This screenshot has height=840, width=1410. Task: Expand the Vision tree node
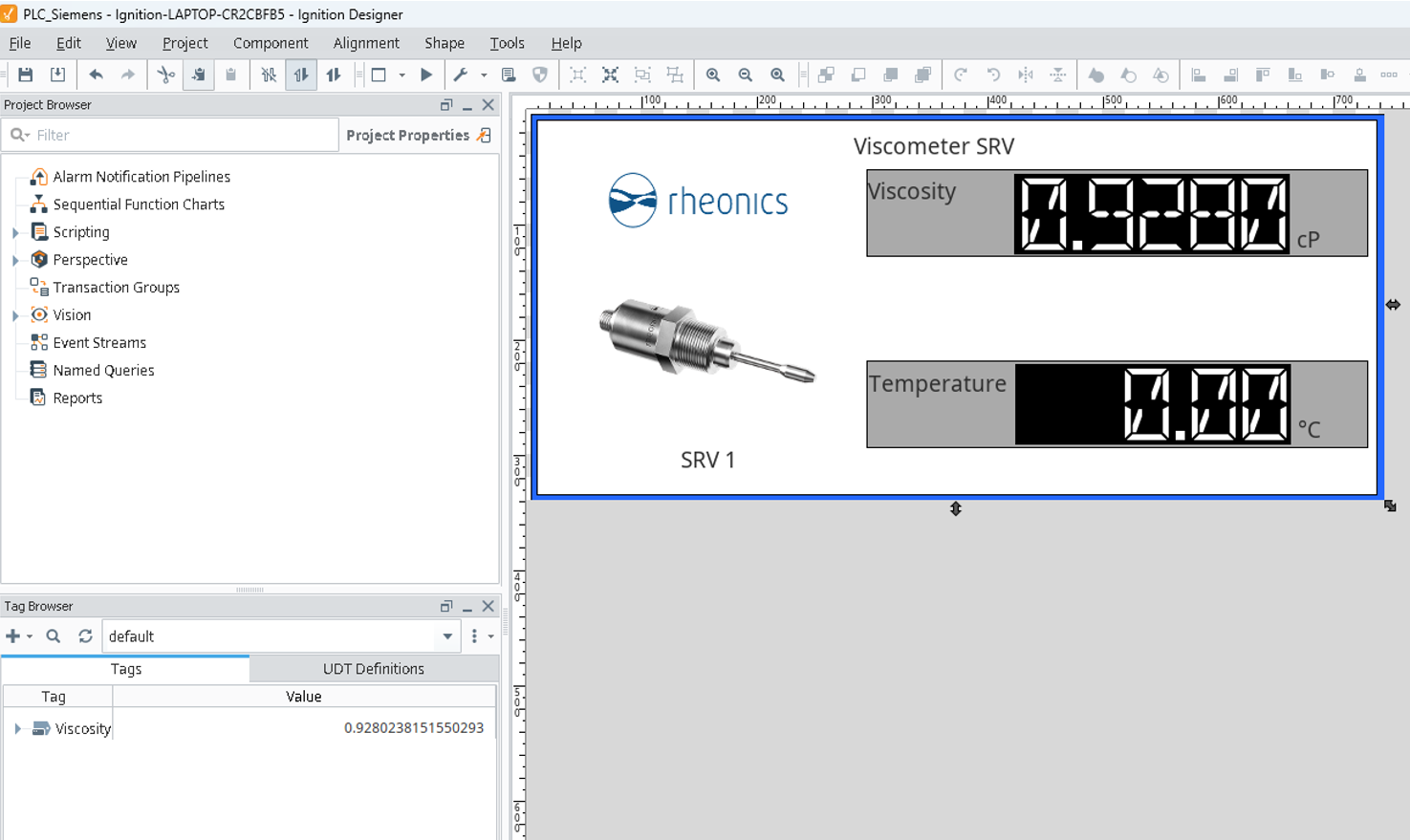tap(15, 315)
